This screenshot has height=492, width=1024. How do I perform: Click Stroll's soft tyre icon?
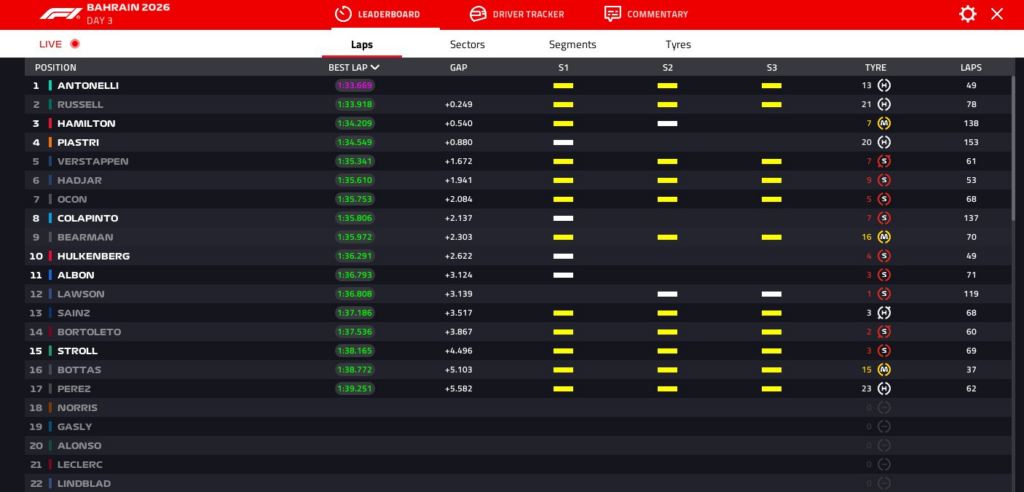tap(884, 351)
